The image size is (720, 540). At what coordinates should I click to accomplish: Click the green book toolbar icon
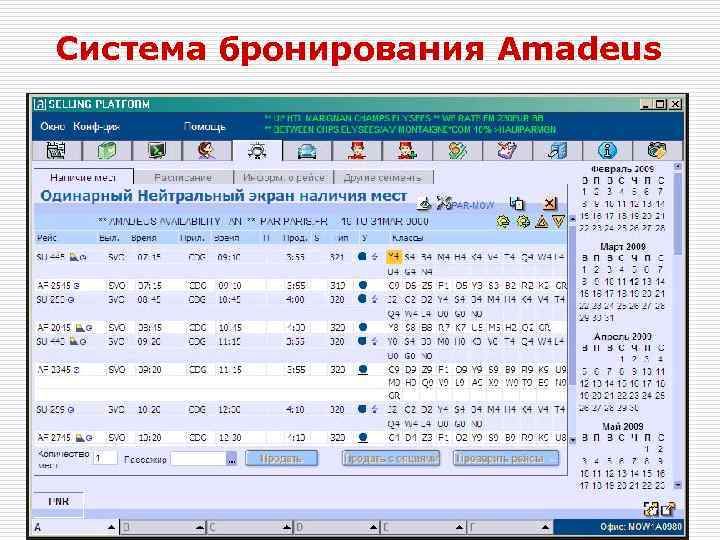(107, 150)
